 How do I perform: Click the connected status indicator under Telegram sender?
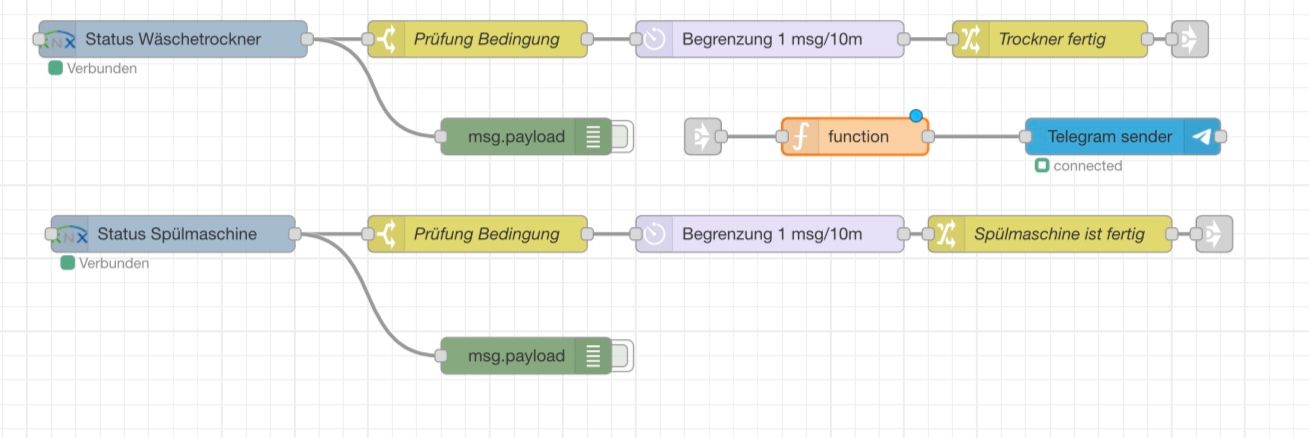1042,166
